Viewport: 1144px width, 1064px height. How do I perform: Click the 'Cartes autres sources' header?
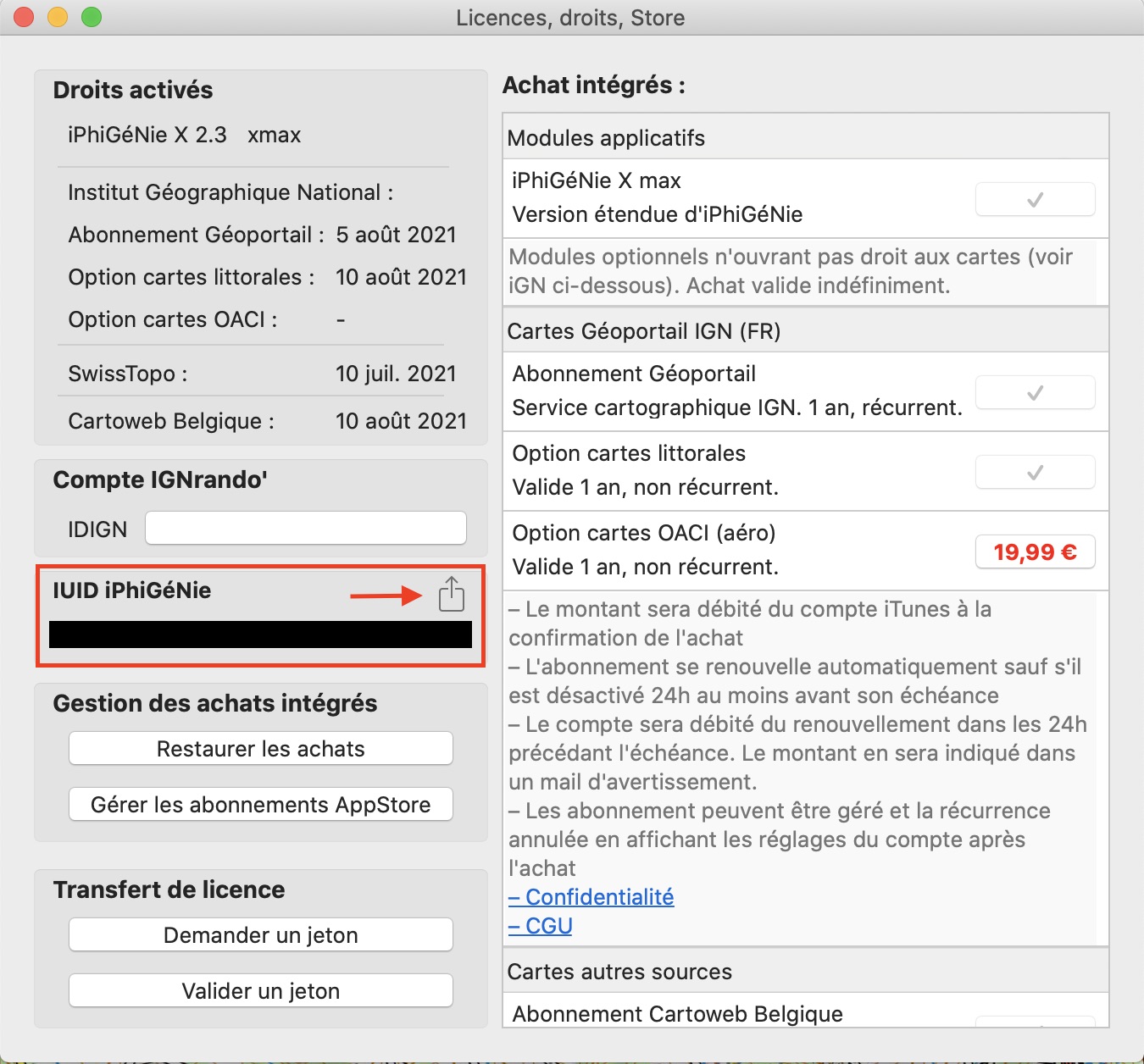click(x=619, y=972)
